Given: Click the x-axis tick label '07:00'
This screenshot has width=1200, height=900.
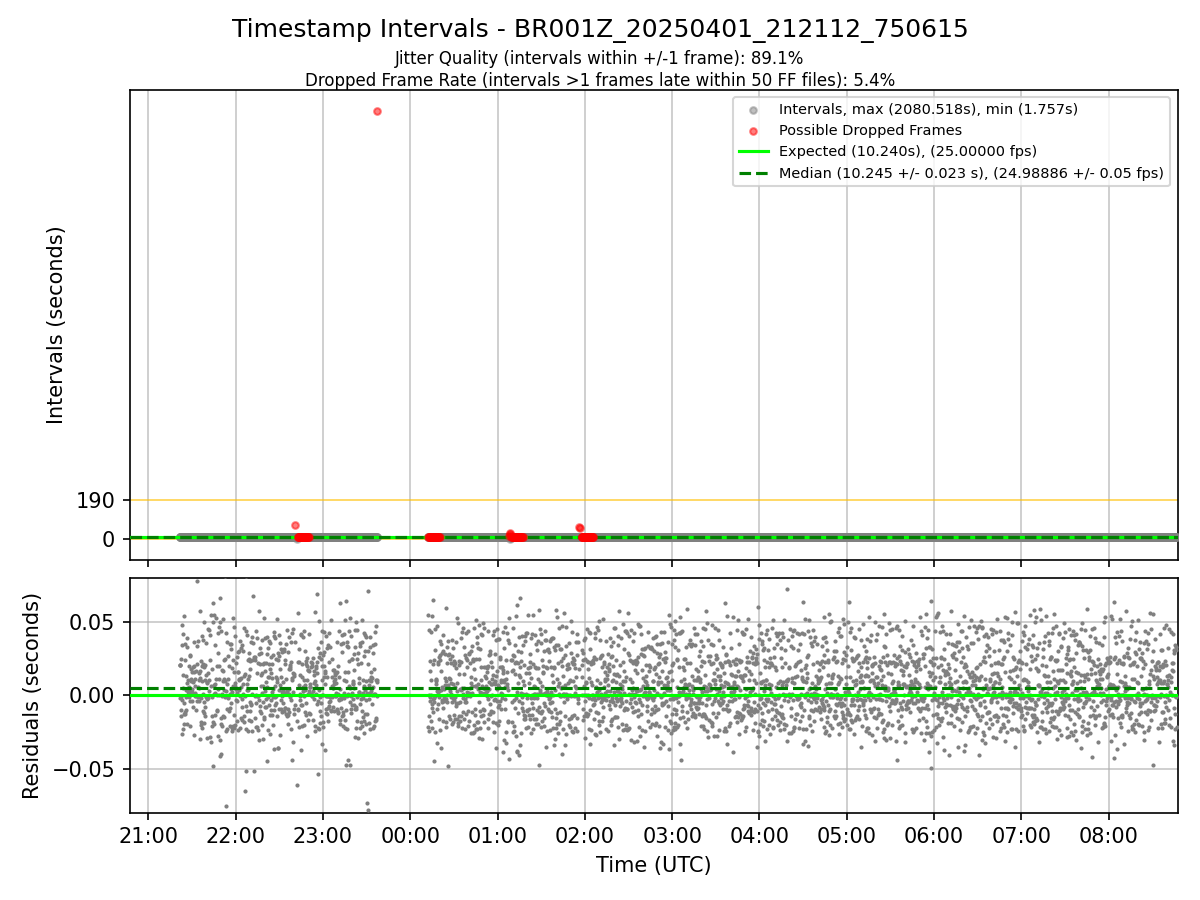Looking at the screenshot, I should coord(1021,836).
